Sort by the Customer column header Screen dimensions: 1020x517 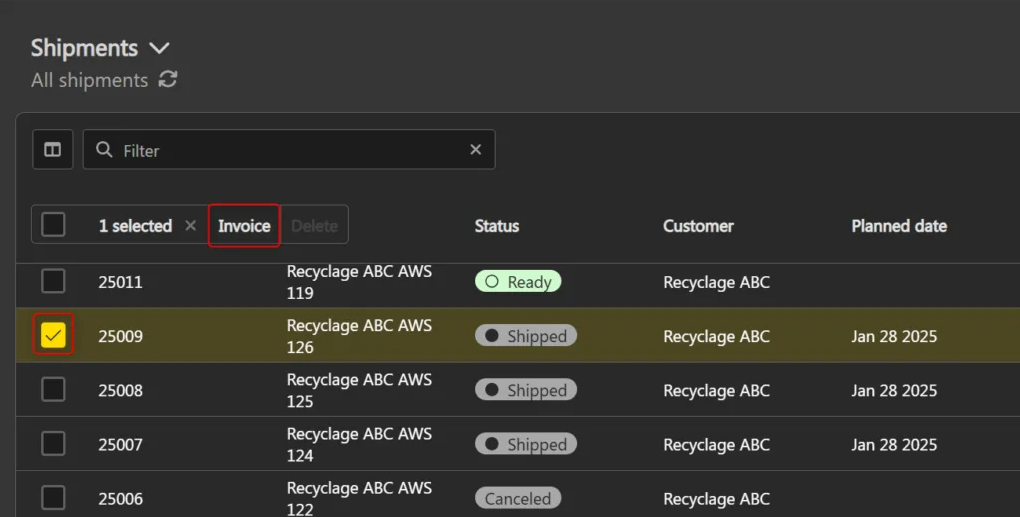tap(698, 226)
